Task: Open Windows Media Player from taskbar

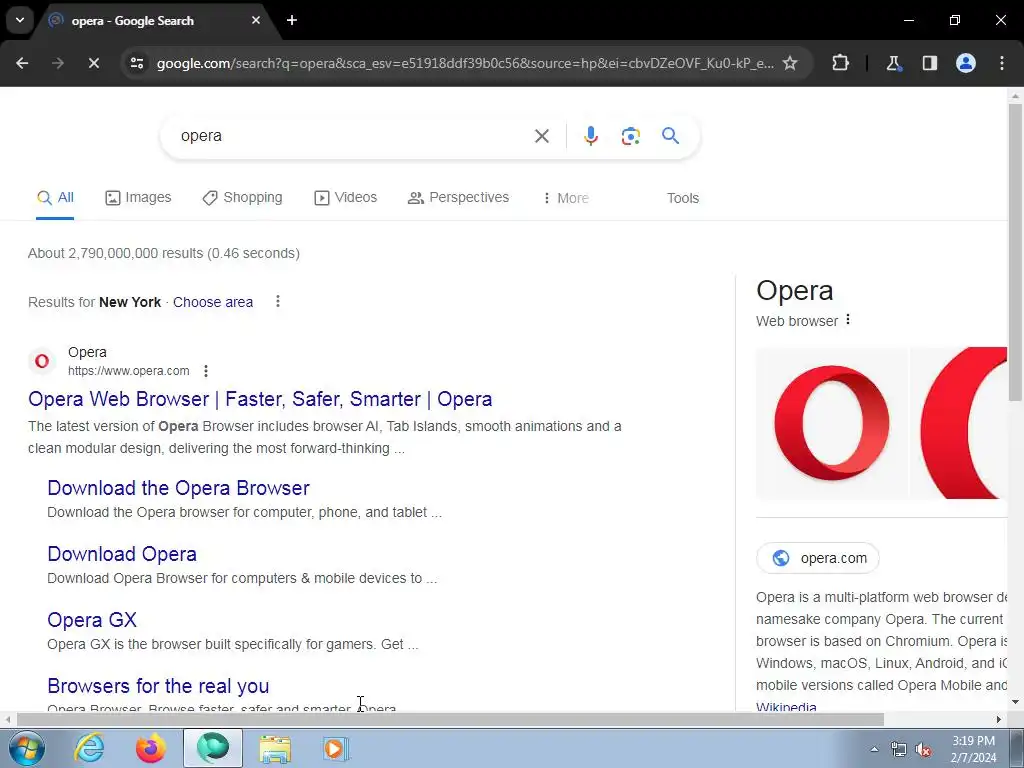Action: 336,748
